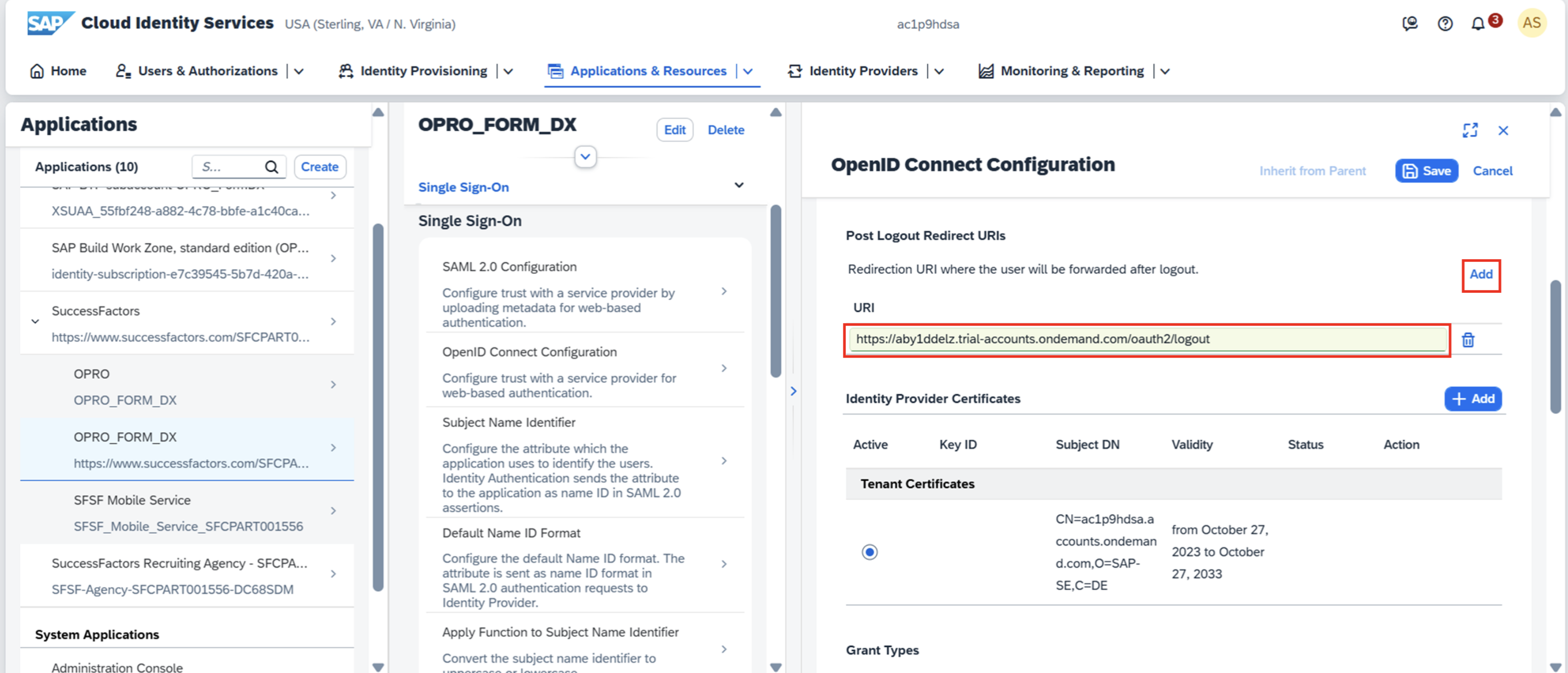Expand the OPRO_FORM_DX header chevron
1568x673 pixels.
pyautogui.click(x=585, y=157)
